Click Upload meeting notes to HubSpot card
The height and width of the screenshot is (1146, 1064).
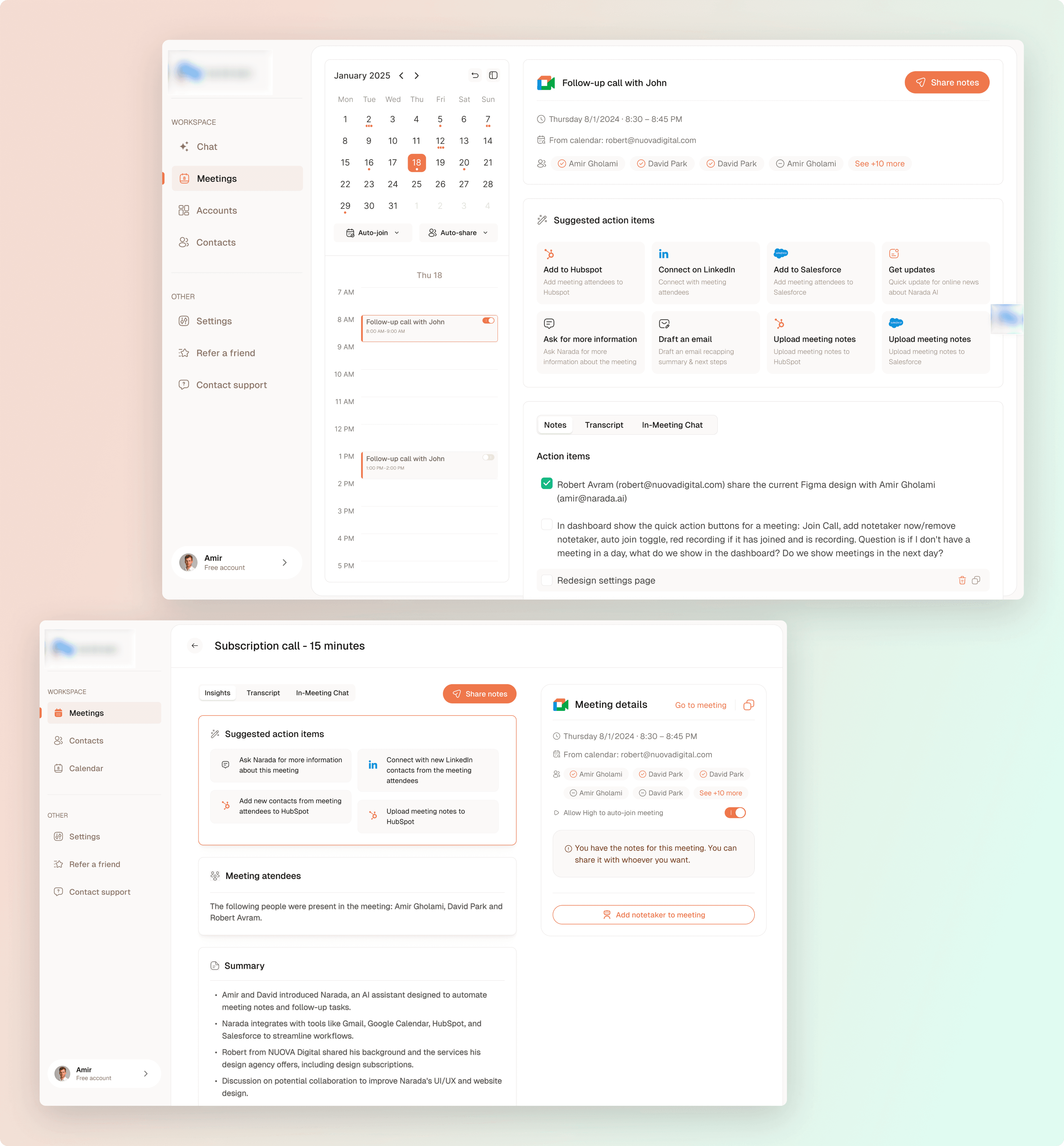click(821, 343)
